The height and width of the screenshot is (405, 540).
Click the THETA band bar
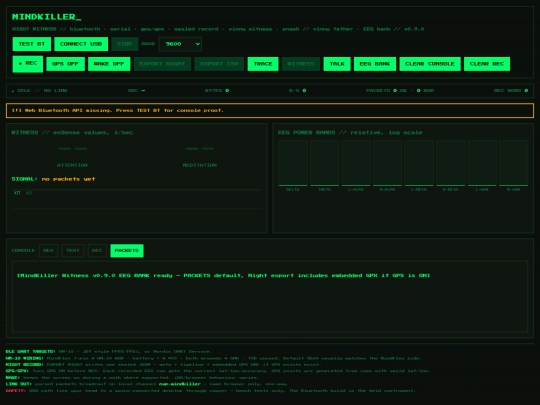point(324,163)
